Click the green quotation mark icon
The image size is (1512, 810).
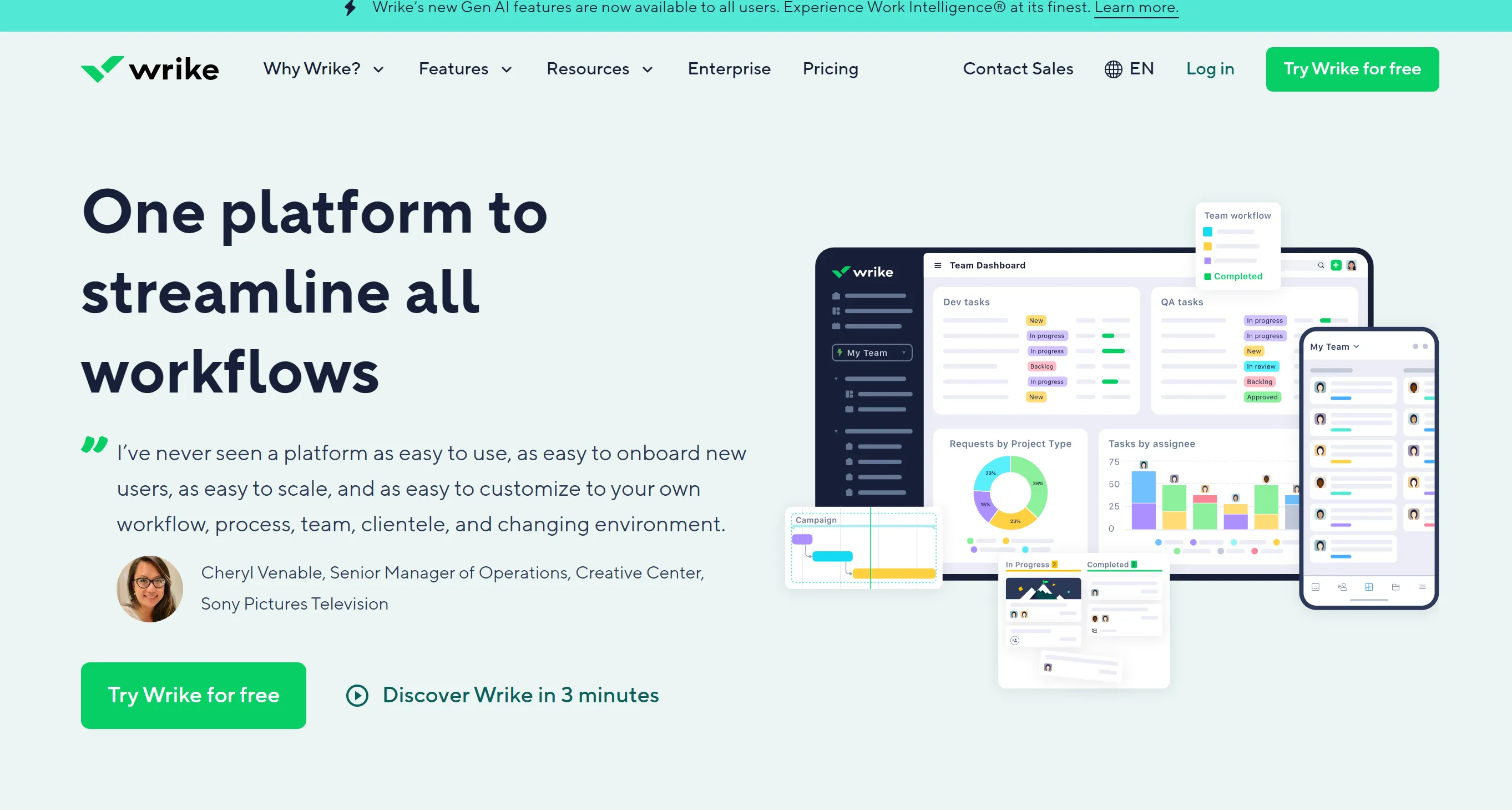point(94,444)
